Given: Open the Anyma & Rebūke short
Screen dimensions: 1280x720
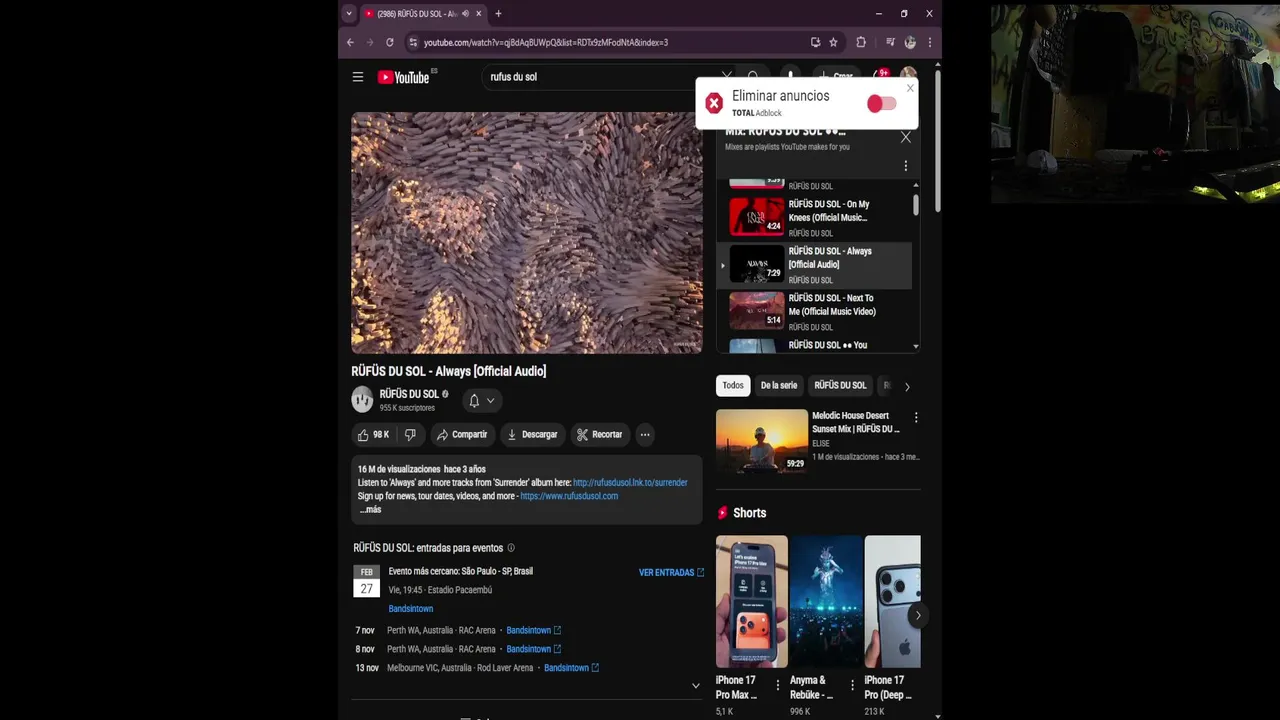Looking at the screenshot, I should click(826, 602).
